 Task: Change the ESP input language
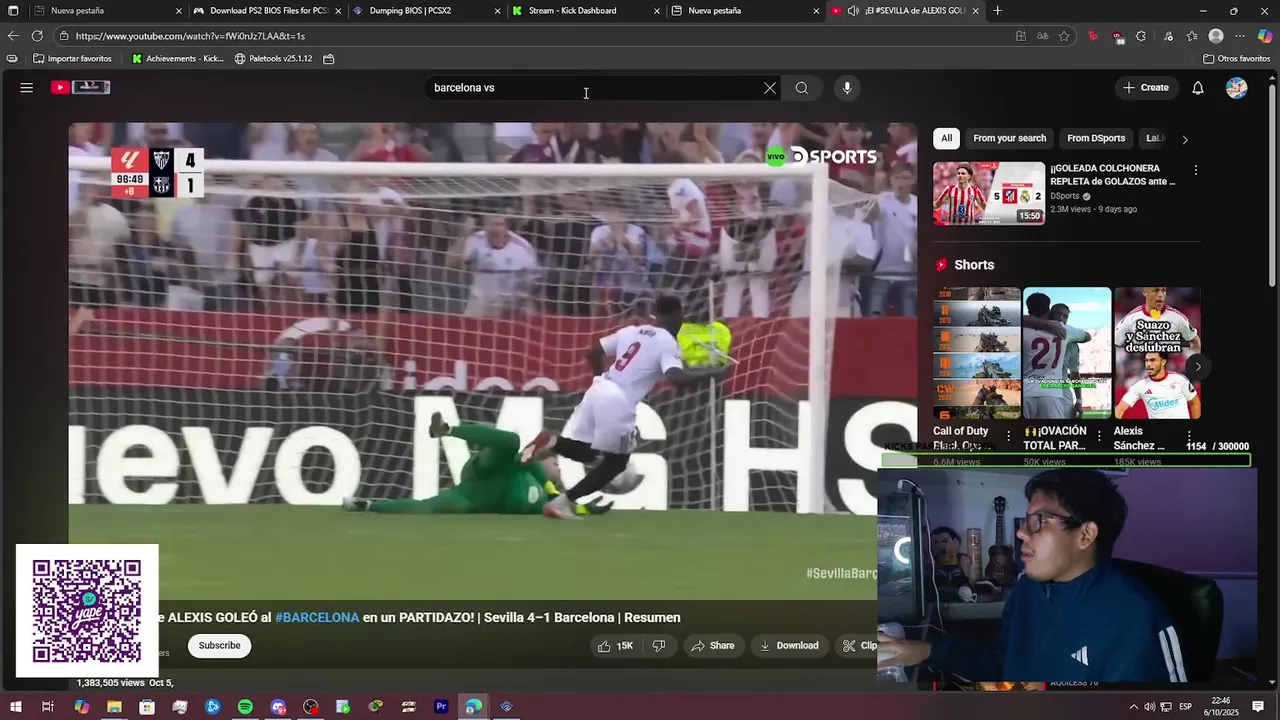tap(1186, 707)
